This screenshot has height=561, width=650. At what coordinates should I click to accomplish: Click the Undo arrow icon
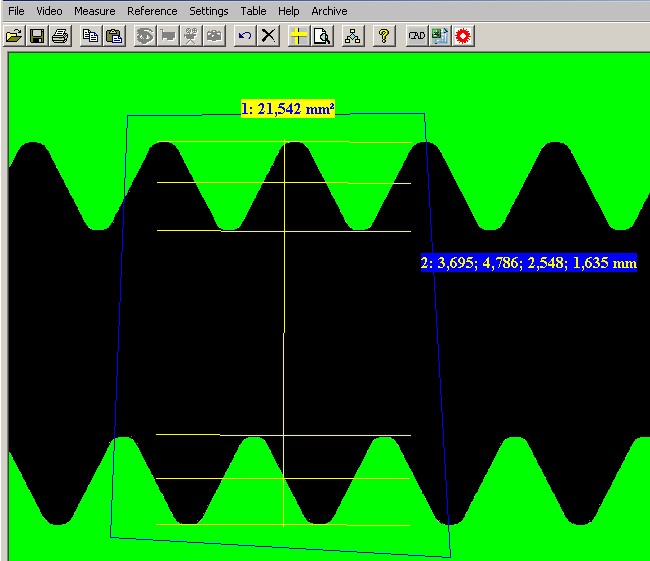pyautogui.click(x=245, y=36)
